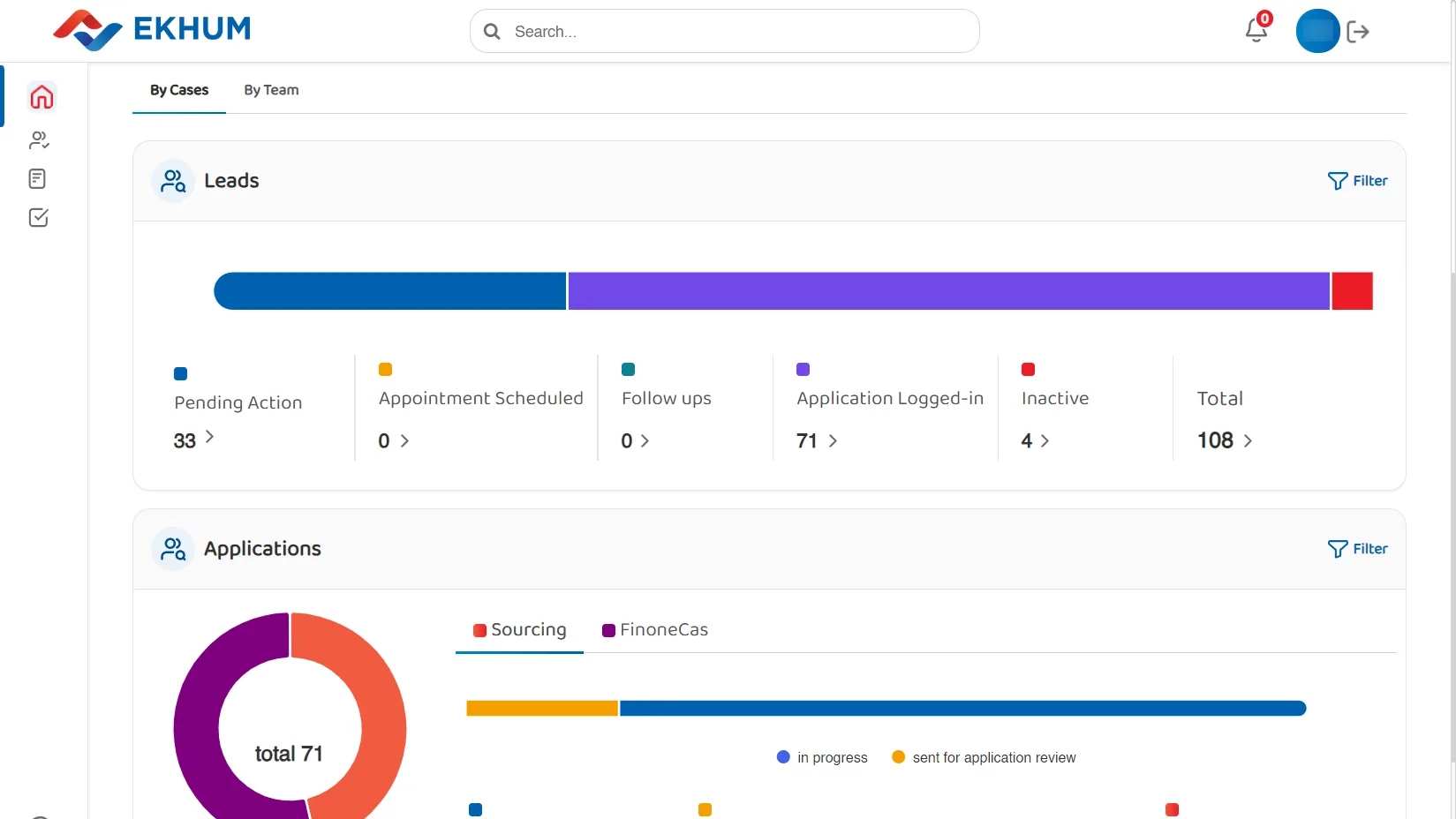
Task: Click the Applications section people icon
Action: pyautogui.click(x=173, y=549)
